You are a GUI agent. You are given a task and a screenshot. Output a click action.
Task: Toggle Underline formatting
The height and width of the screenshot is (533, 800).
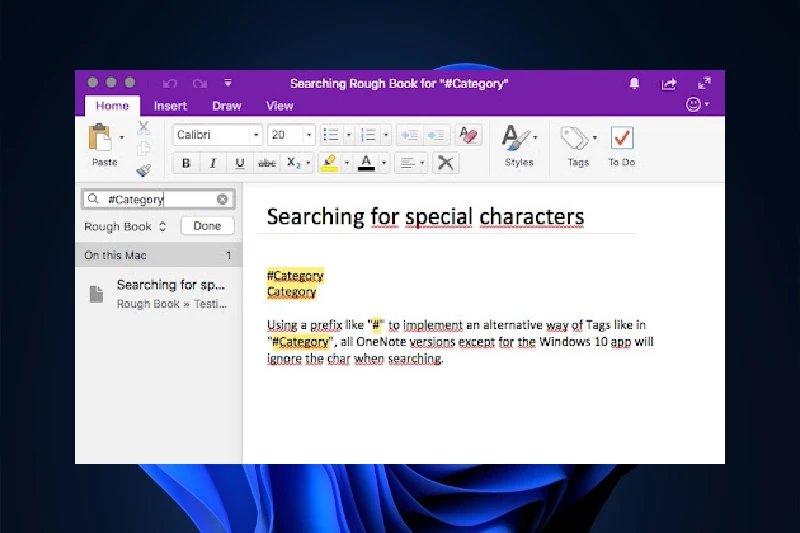coord(240,163)
